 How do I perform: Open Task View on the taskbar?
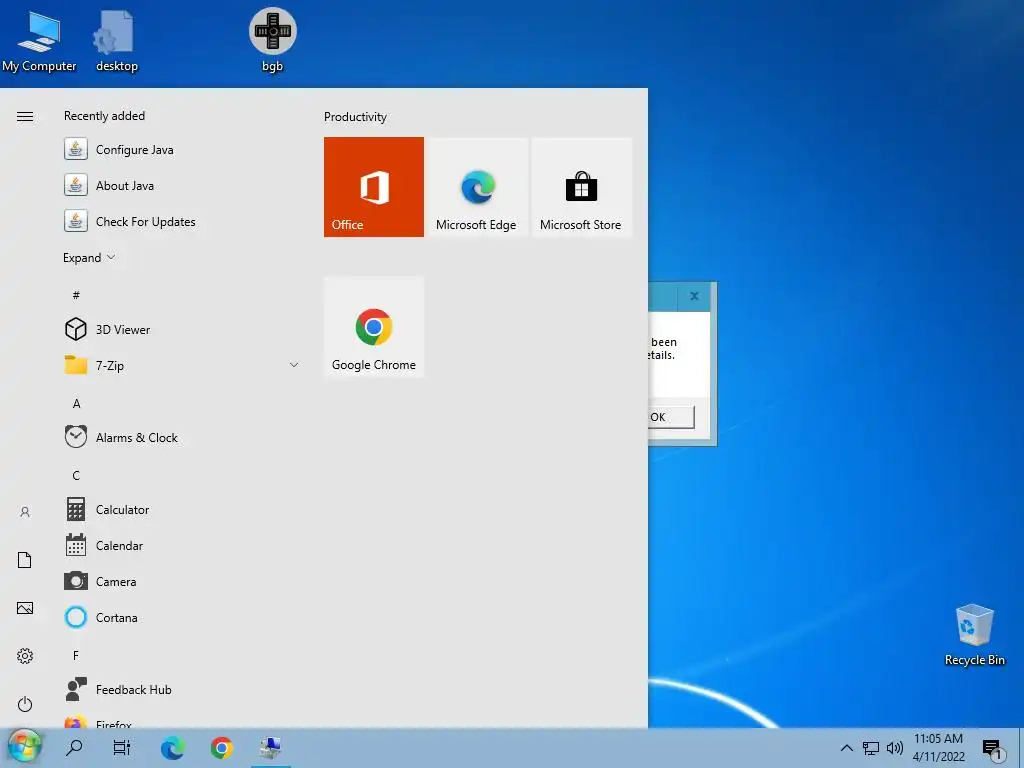(122, 747)
